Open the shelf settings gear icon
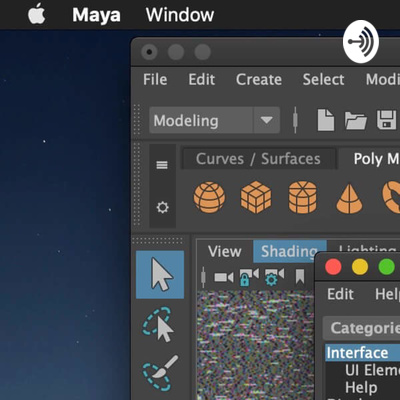This screenshot has height=400, width=400. (x=162, y=207)
